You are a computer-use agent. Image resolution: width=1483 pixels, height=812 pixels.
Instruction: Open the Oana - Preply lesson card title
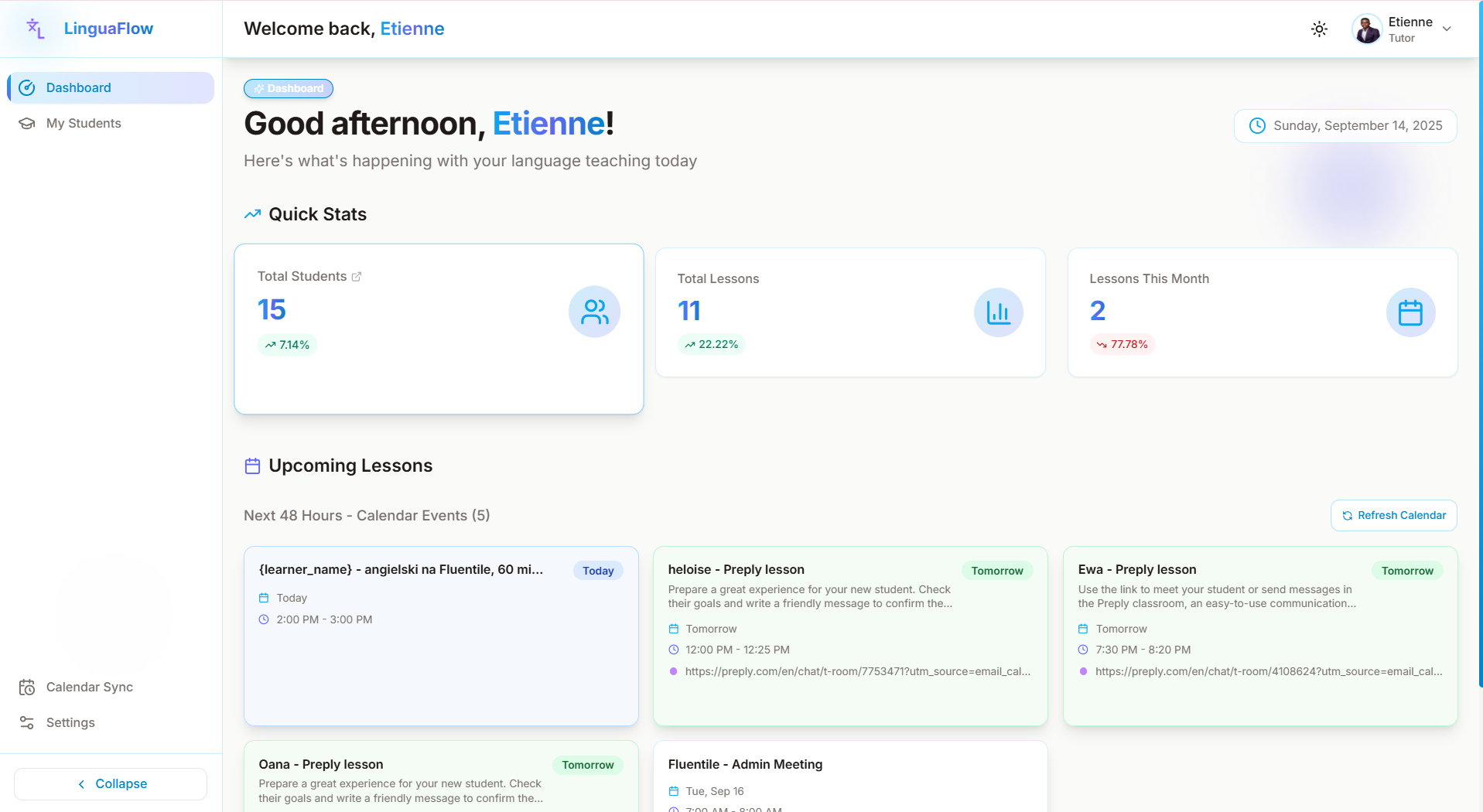321,765
